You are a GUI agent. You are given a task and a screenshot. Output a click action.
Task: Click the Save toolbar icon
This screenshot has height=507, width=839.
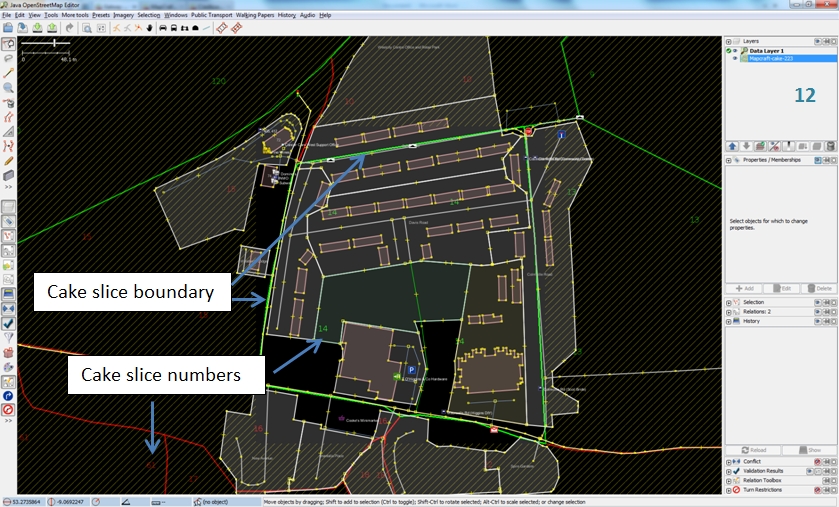point(23,28)
